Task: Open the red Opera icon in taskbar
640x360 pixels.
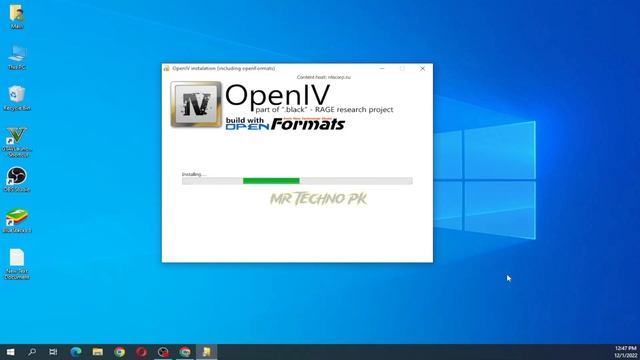Action: pyautogui.click(x=141, y=352)
